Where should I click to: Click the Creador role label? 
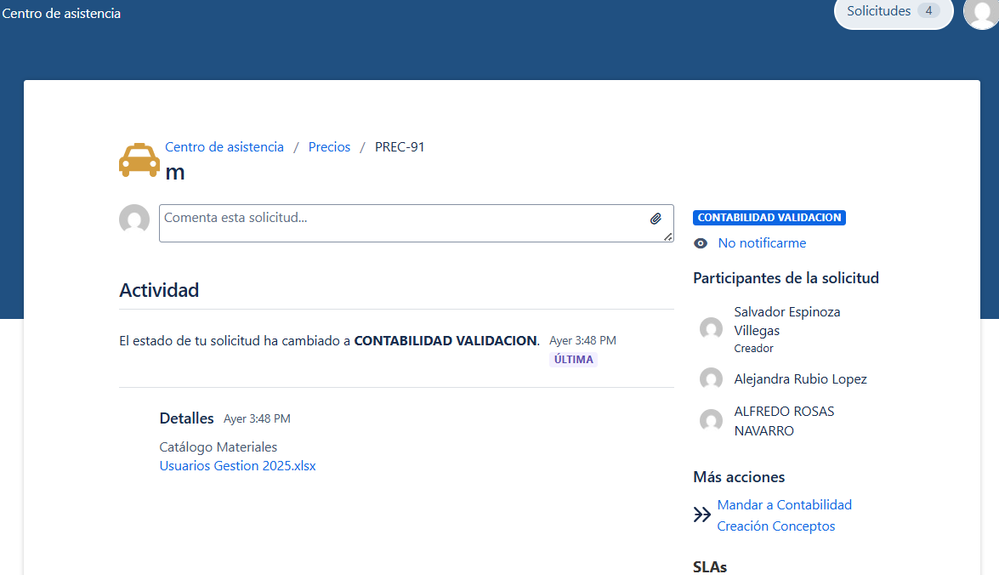(754, 348)
